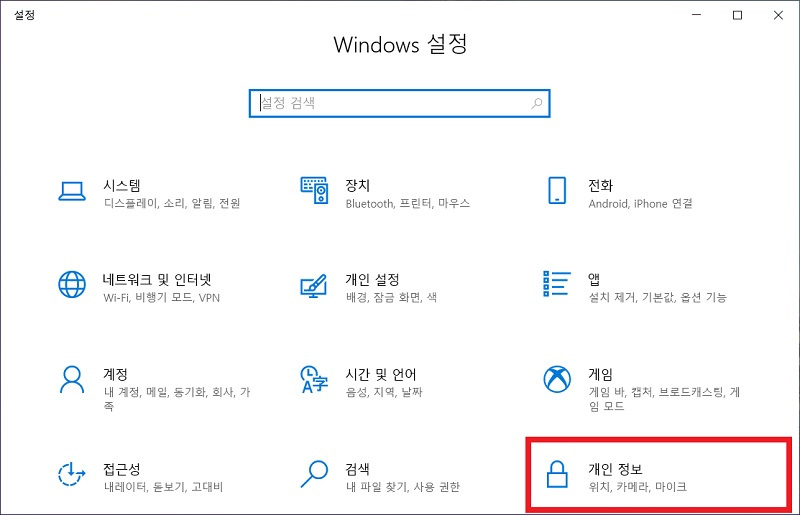Click '위치, 카메라, 마이크' description
Image resolution: width=800 pixels, height=515 pixels.
coord(638,486)
